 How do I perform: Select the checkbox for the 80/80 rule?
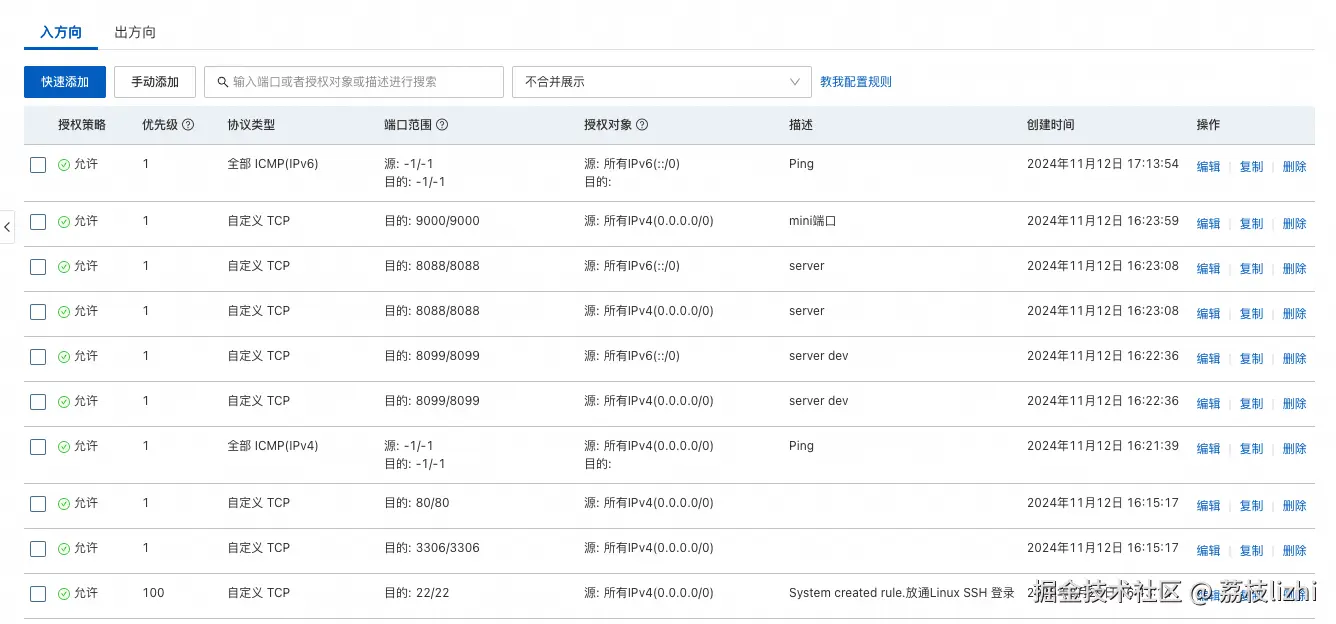38,504
